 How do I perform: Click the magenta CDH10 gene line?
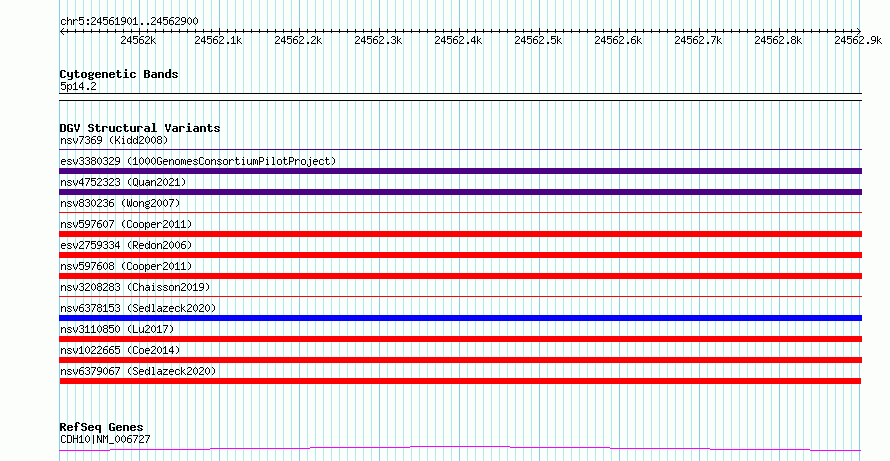(460, 449)
